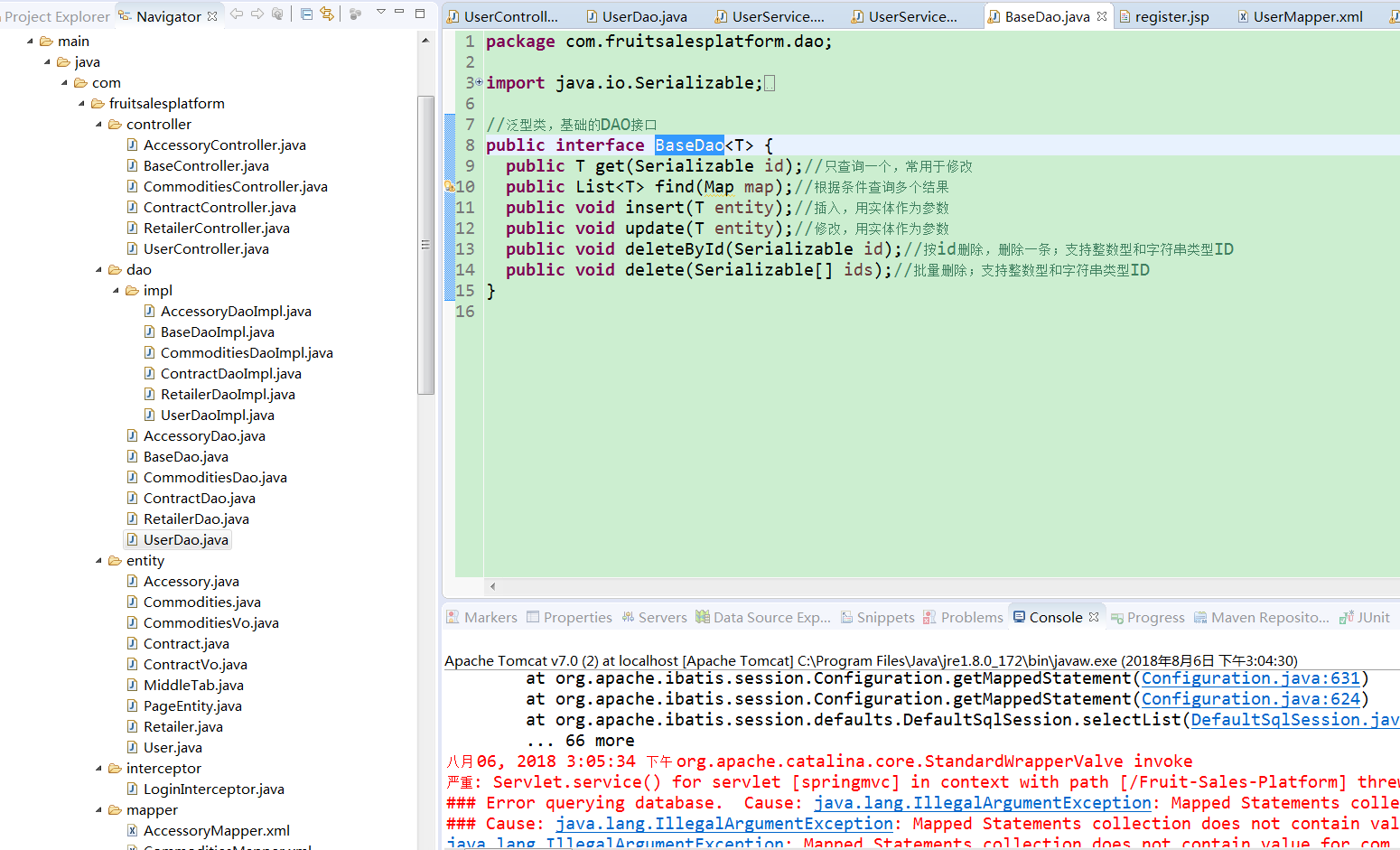
Task: Select BaseController.java in the tree
Action: pyautogui.click(x=206, y=166)
